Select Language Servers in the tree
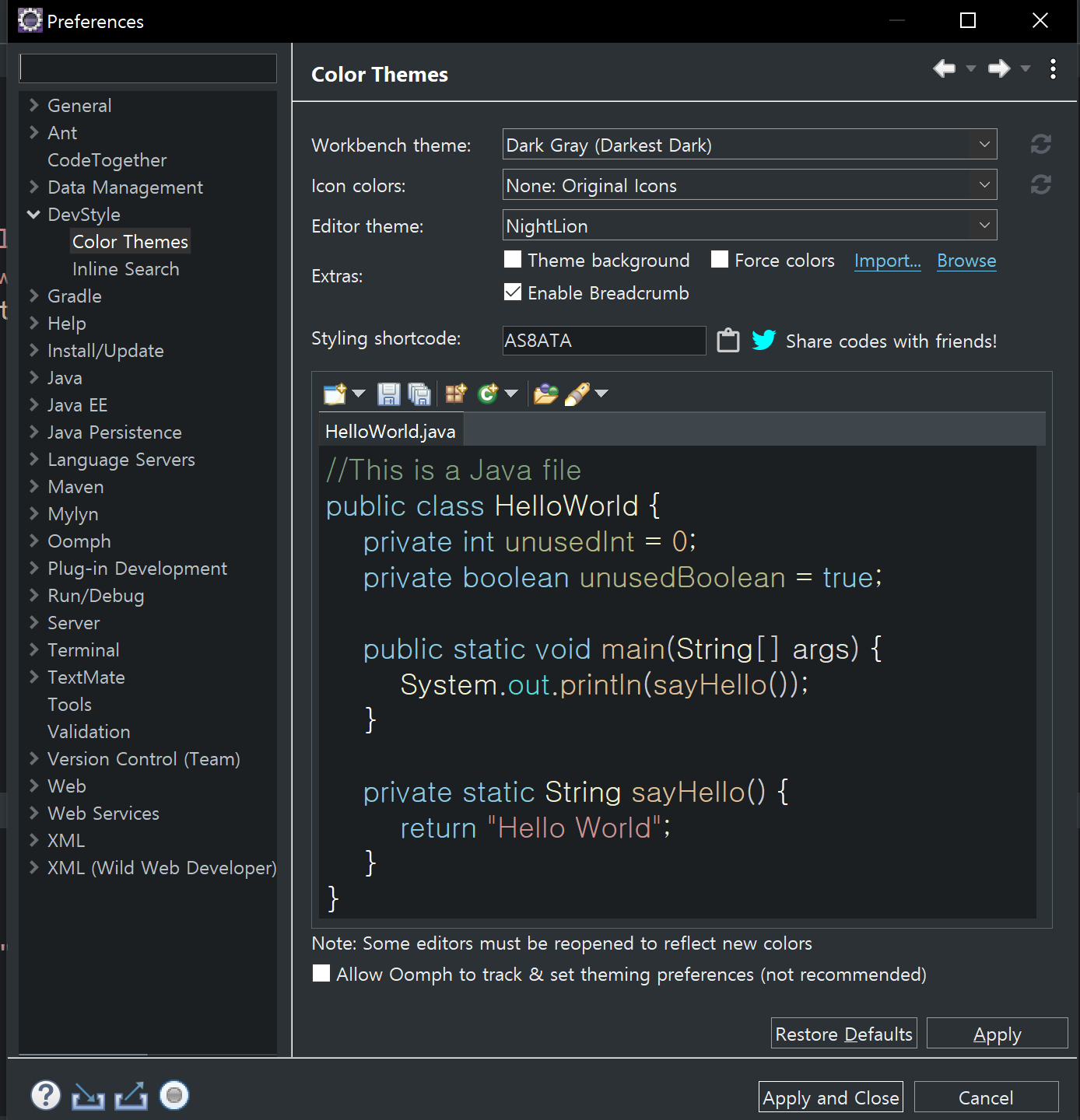 121,460
